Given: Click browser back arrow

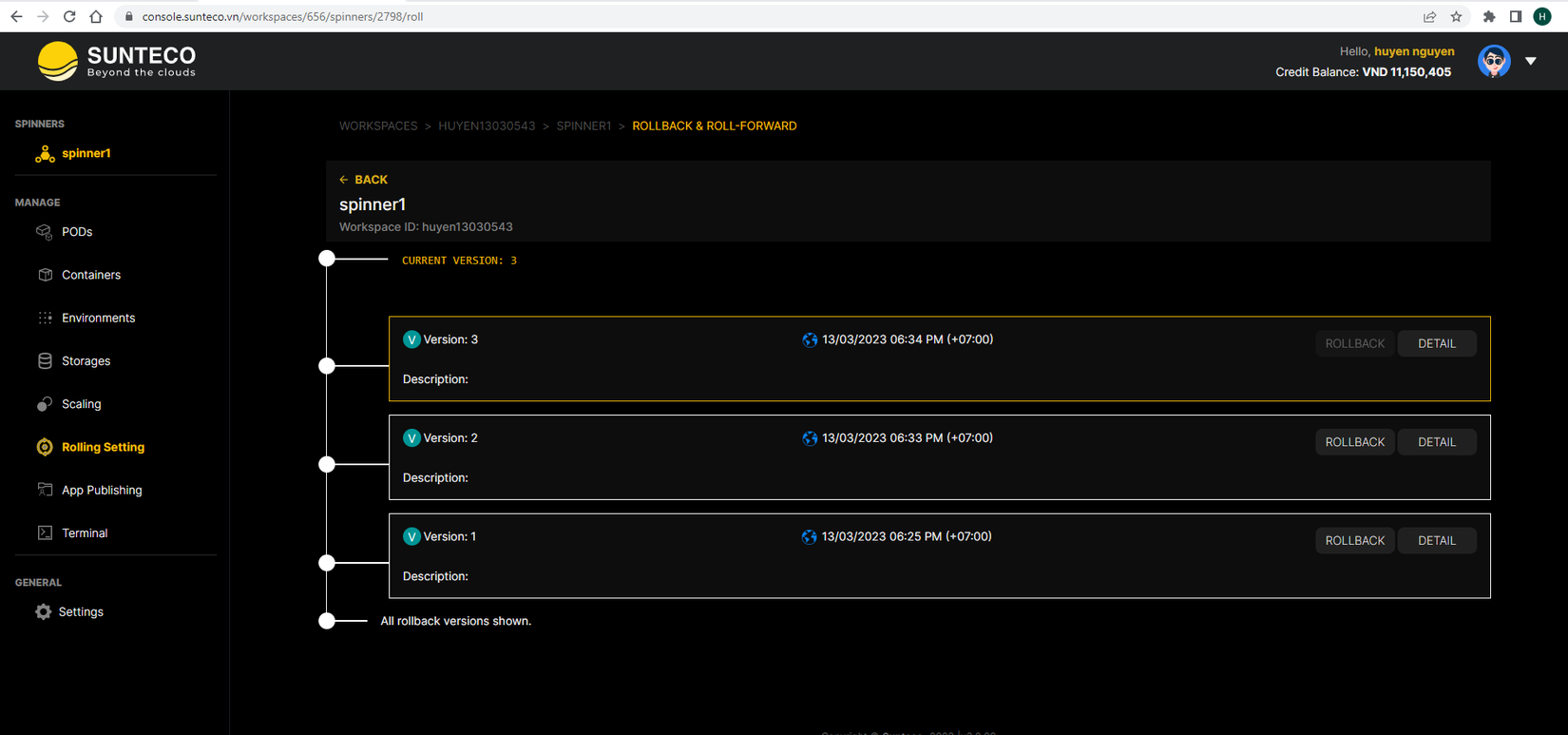Looking at the screenshot, I should [16, 16].
